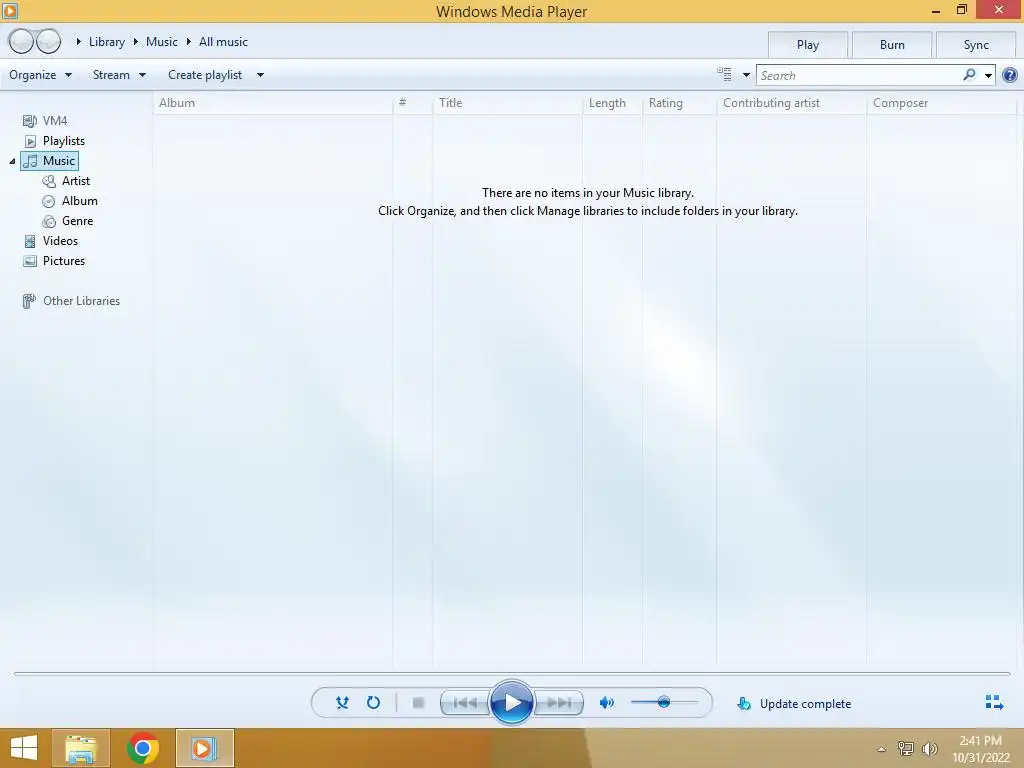Click the Back navigation button
This screenshot has width=1024, height=768.
tap(21, 41)
